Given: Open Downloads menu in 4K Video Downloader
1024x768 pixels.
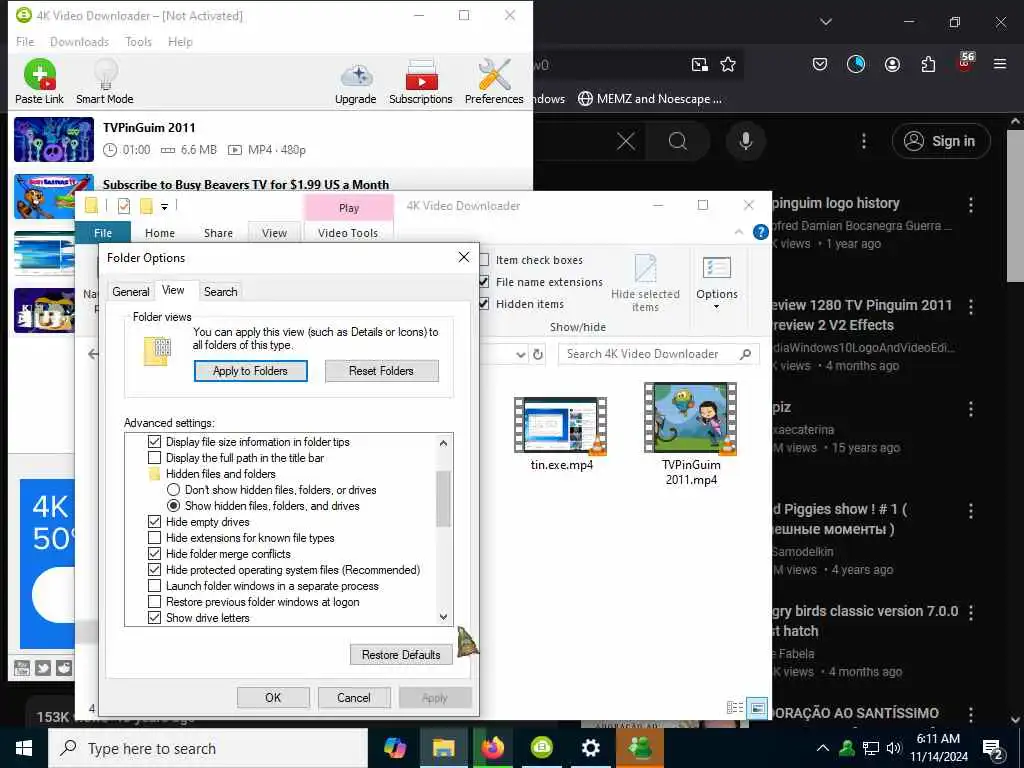Looking at the screenshot, I should click(79, 42).
